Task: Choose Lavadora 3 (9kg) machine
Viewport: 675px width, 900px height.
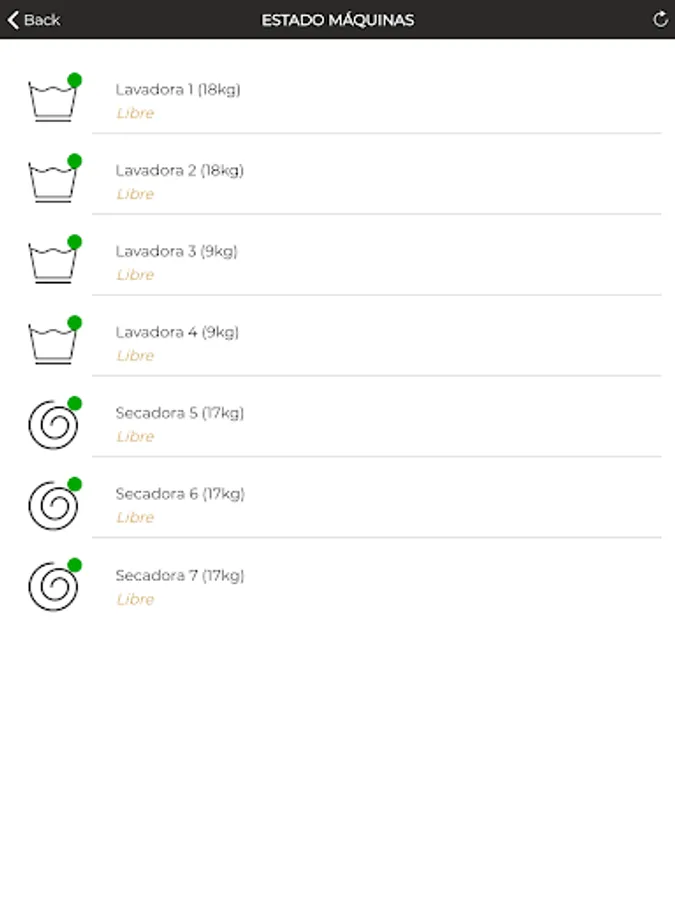Action: tap(338, 255)
